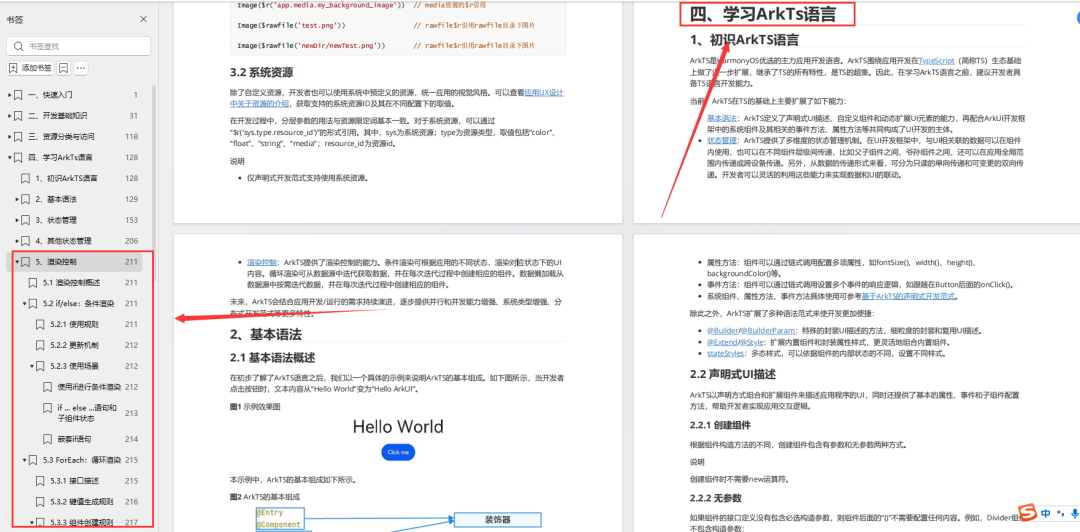
Task: Expand the 2、基本语法 bookmark arrow
Action: coord(17,199)
